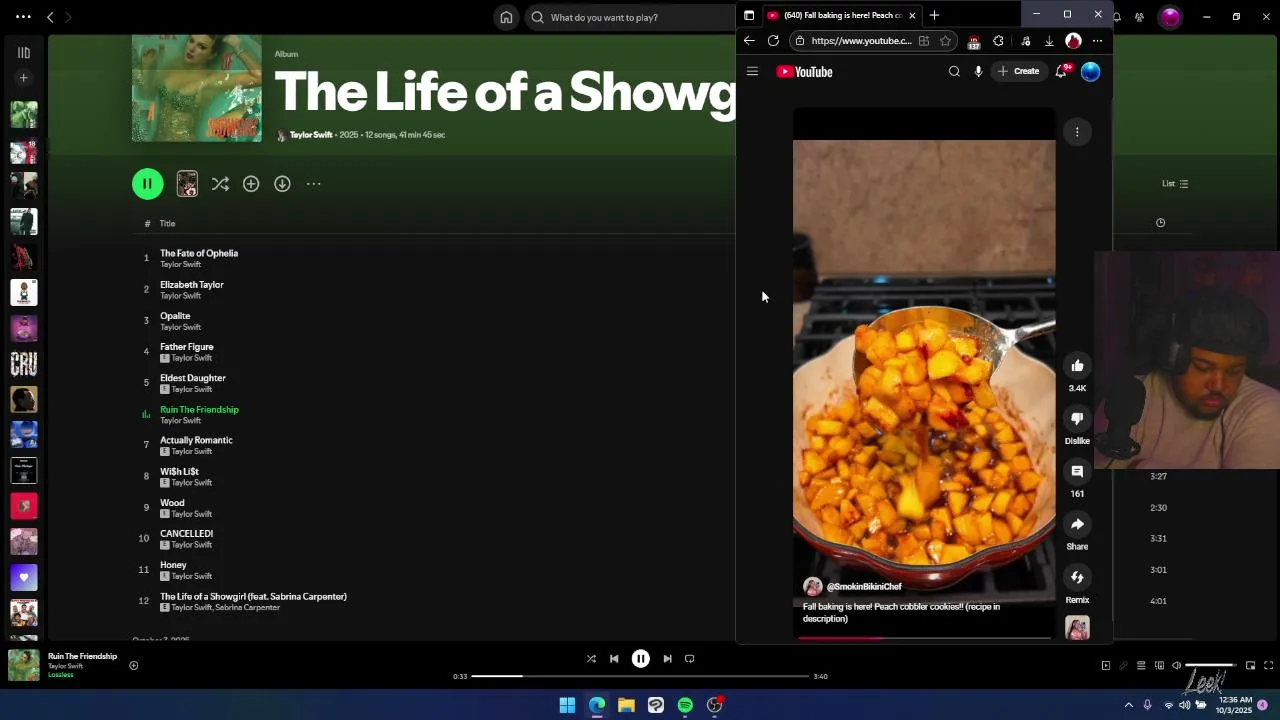Open the Connect to a device menu
The image size is (1280, 720).
[1159, 665]
